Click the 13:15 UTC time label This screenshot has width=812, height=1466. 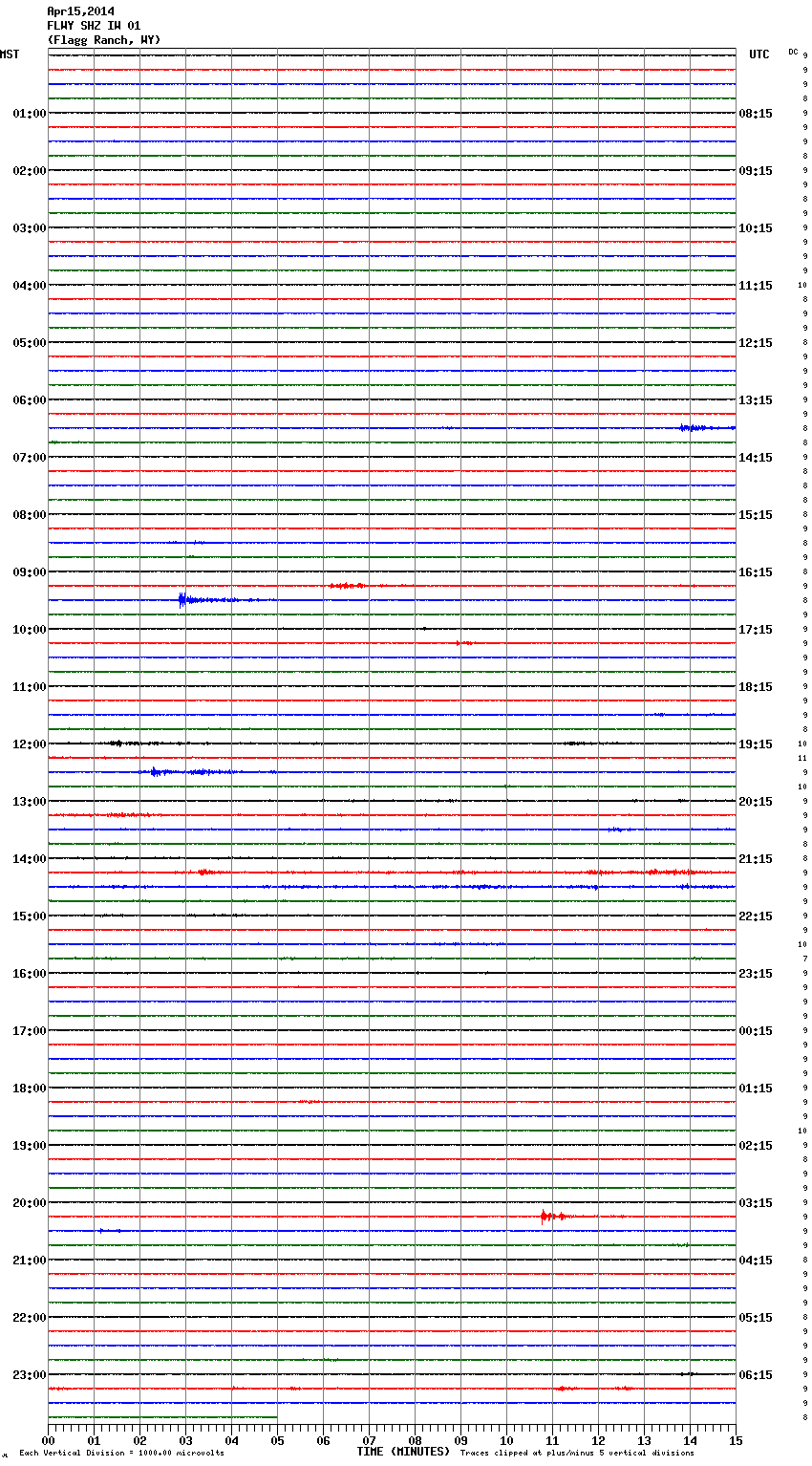pos(756,400)
